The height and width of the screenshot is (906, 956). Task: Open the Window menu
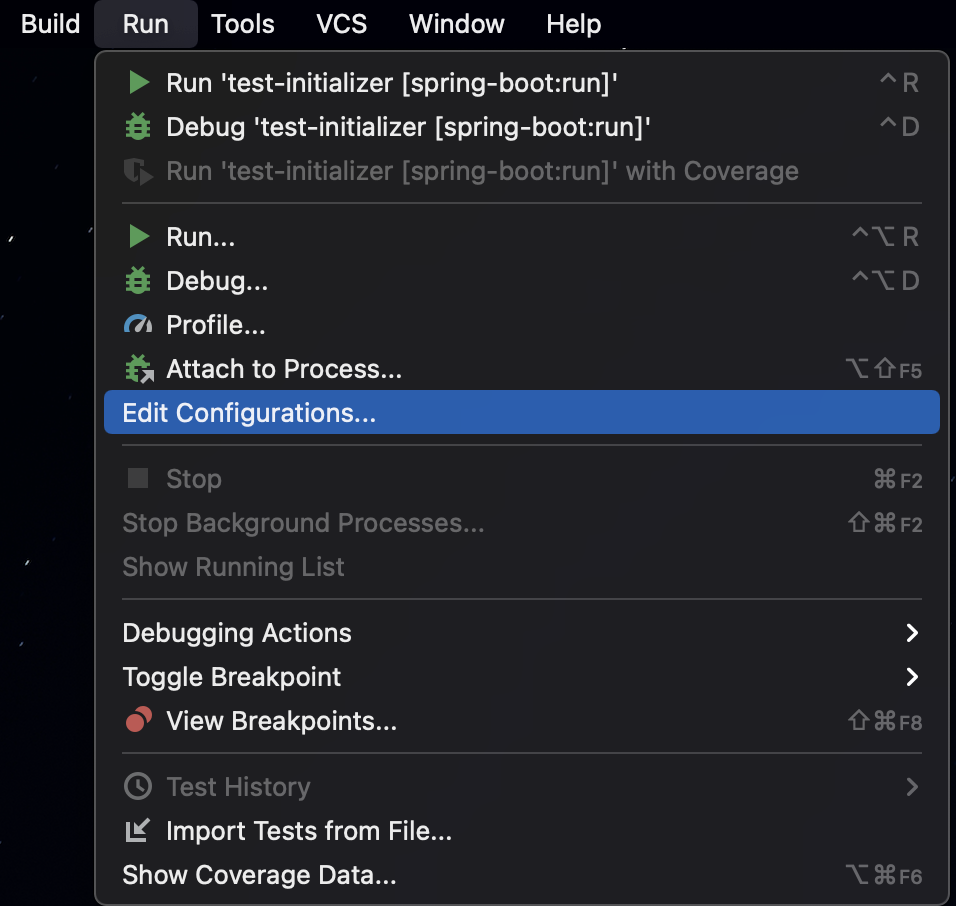(457, 24)
